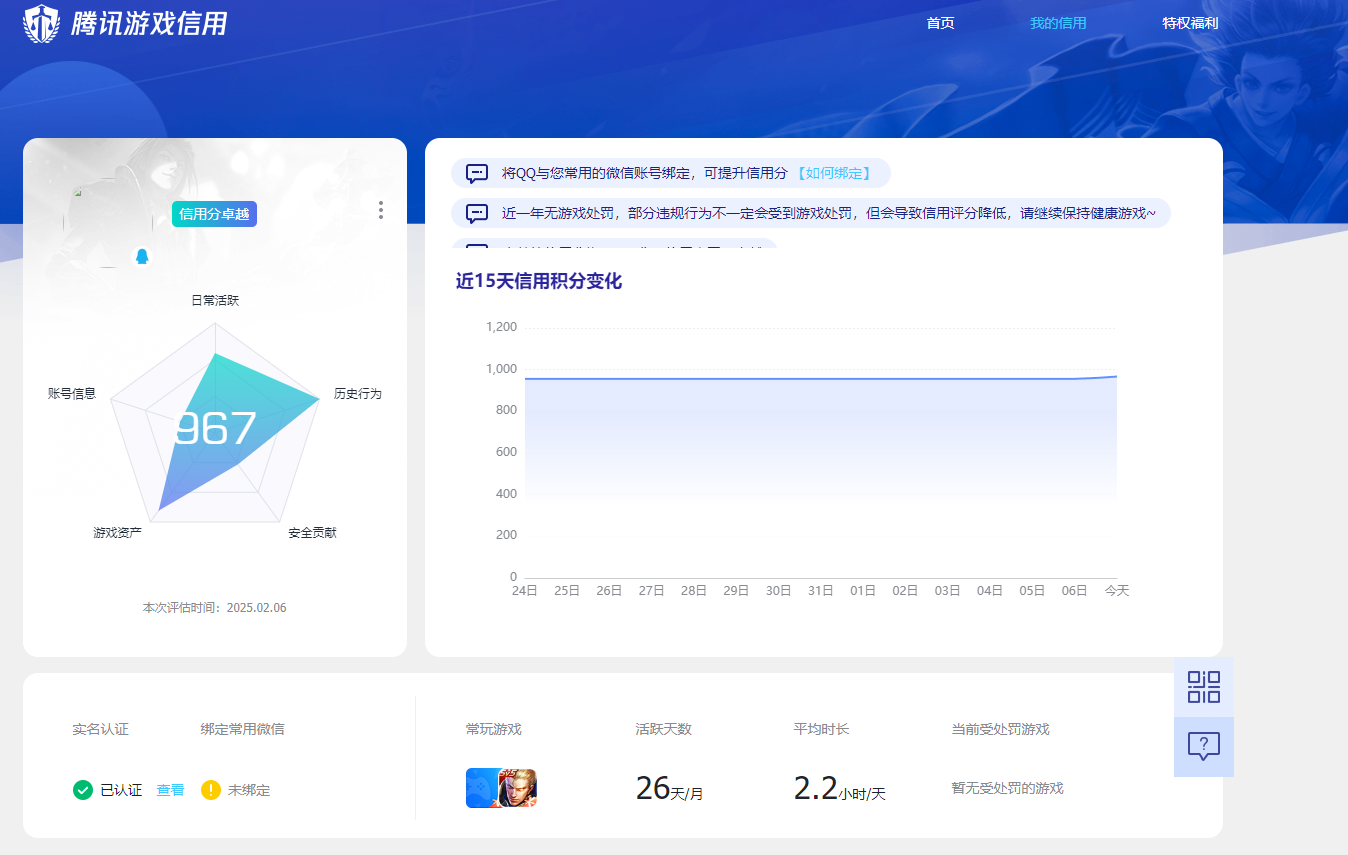Screen dimensions: 1348x855
Task: Click the 实名认证 label
Action: coord(101,729)
